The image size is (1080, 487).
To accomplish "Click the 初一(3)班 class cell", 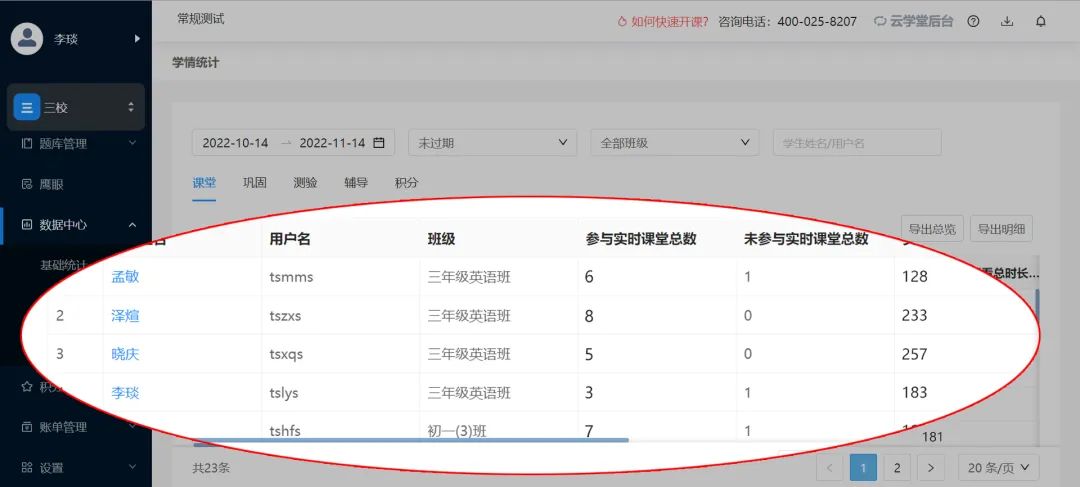I will [457, 431].
